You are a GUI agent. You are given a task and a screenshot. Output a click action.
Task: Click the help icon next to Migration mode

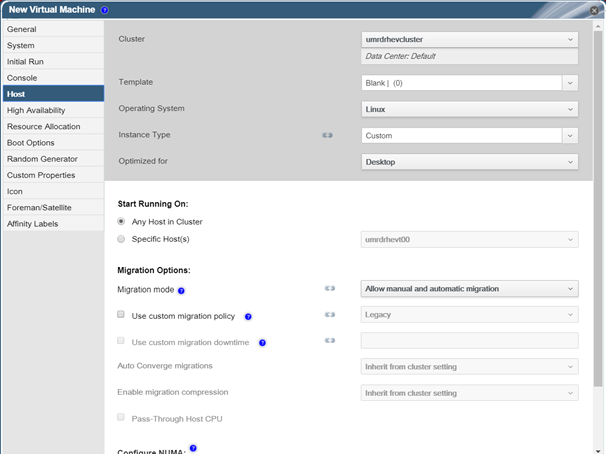(181, 291)
